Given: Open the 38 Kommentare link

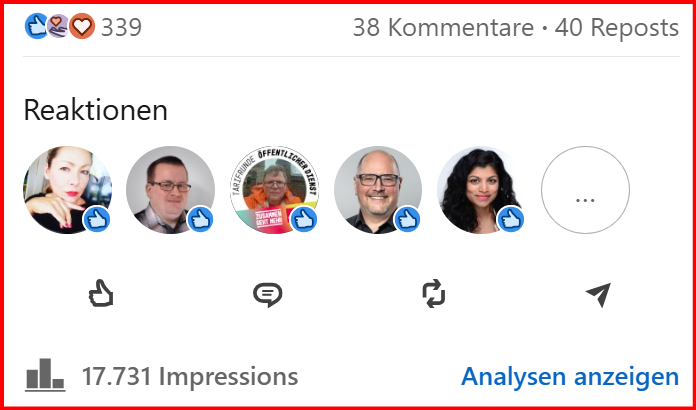Looking at the screenshot, I should [x=443, y=28].
